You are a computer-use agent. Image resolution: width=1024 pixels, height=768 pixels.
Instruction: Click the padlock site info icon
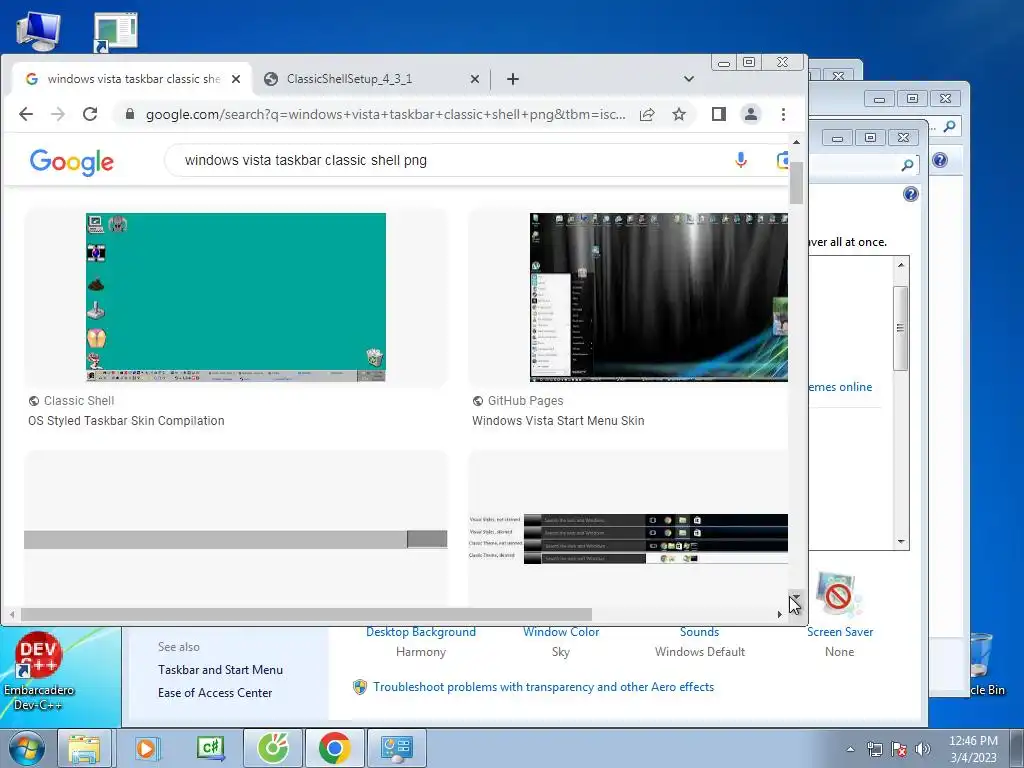129,114
